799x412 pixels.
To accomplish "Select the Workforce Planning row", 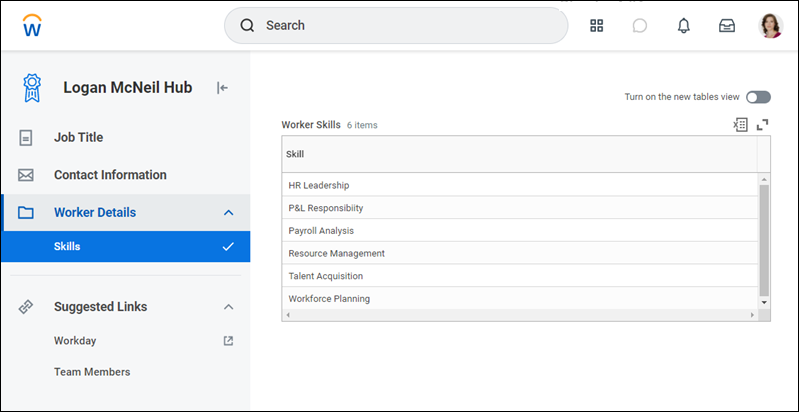I will (520, 298).
